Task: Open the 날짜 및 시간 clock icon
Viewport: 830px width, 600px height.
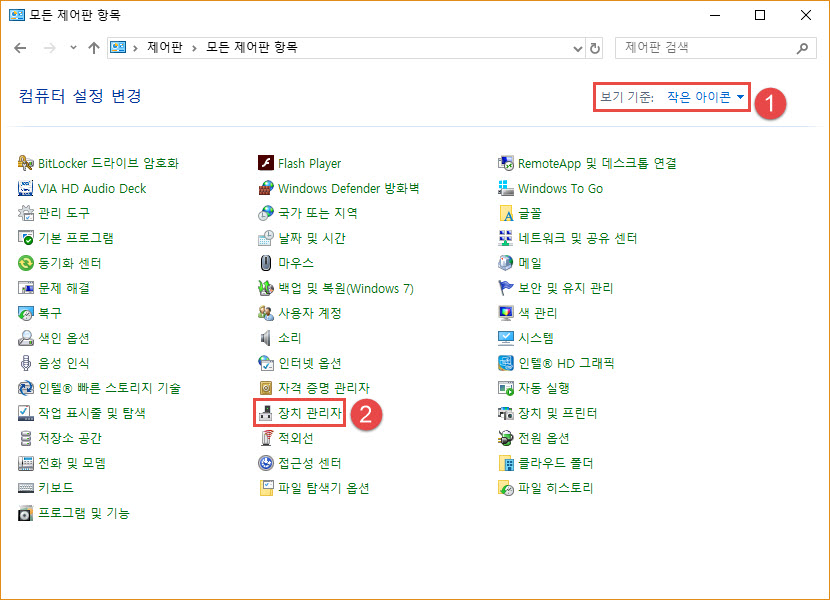Action: [x=266, y=238]
